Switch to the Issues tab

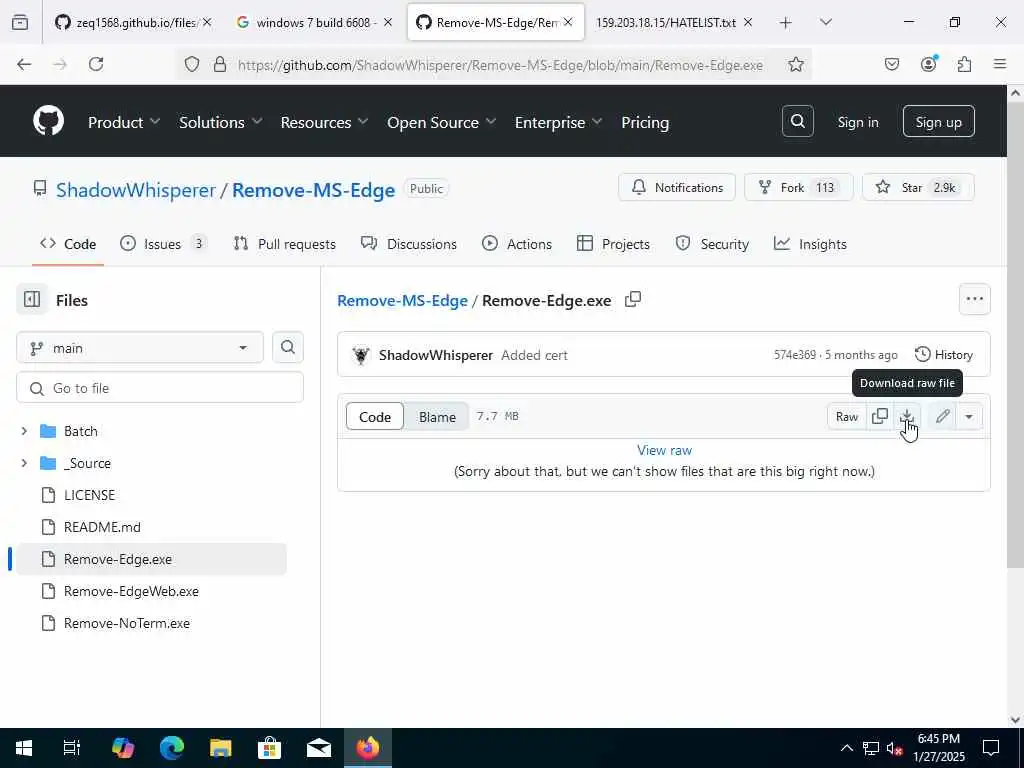point(163,244)
